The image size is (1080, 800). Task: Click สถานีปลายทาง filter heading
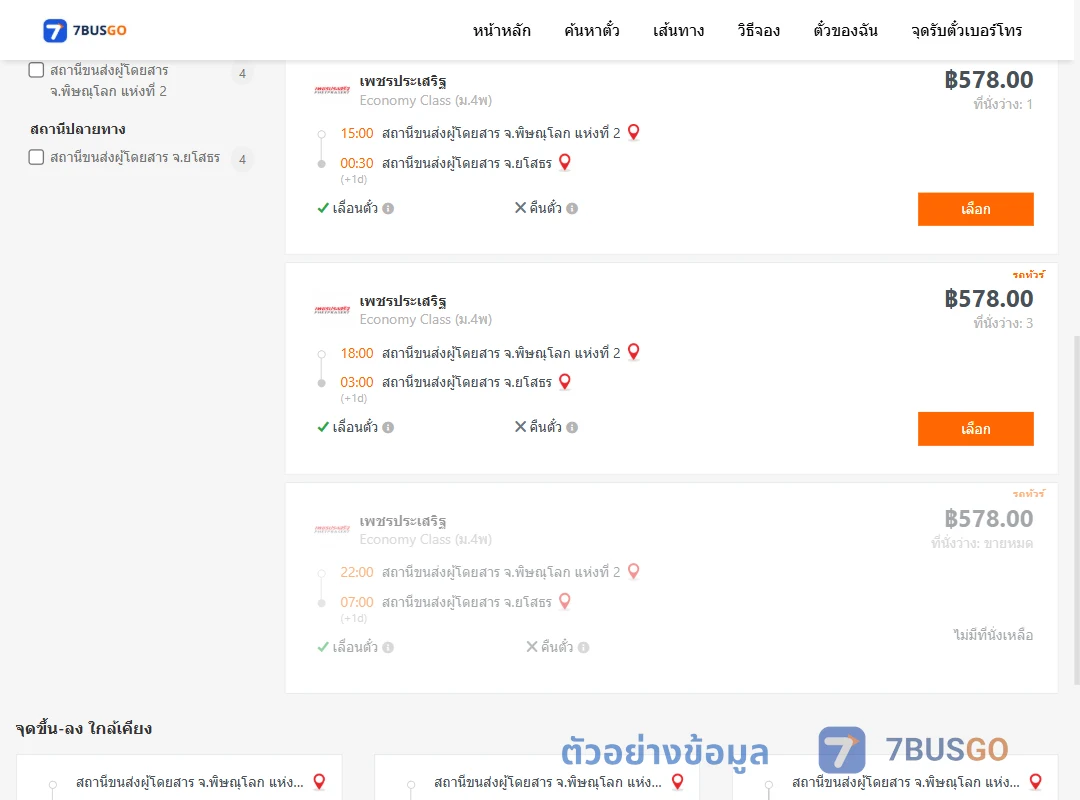click(78, 129)
